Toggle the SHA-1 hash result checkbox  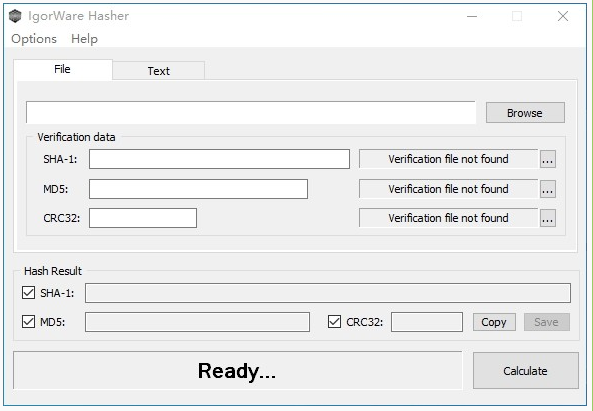point(28,293)
